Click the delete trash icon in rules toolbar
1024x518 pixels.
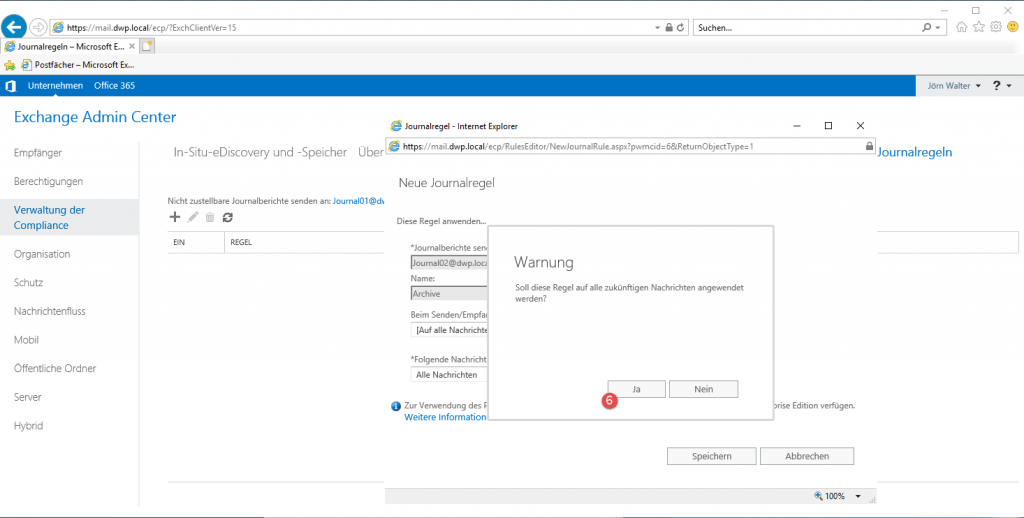tap(210, 217)
